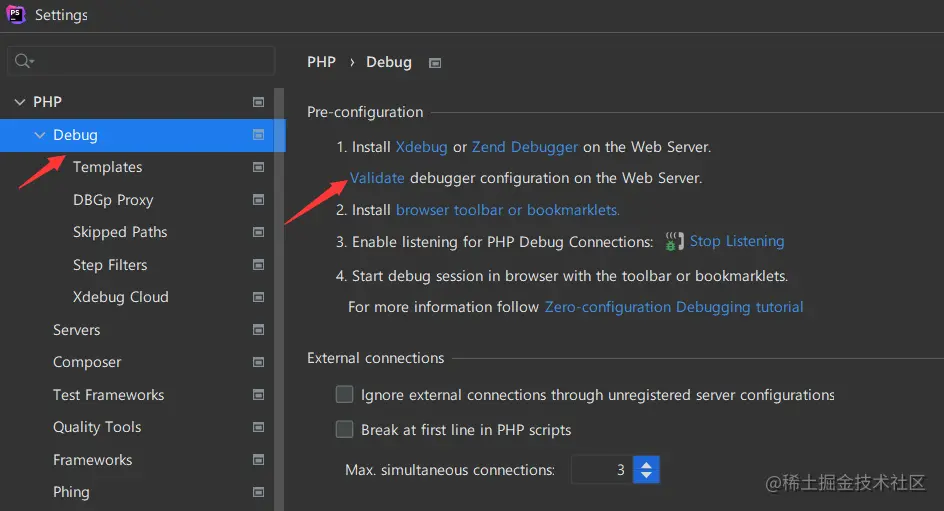Open DBGp Proxy settings page
The width and height of the screenshot is (944, 511).
pyautogui.click(x=113, y=200)
